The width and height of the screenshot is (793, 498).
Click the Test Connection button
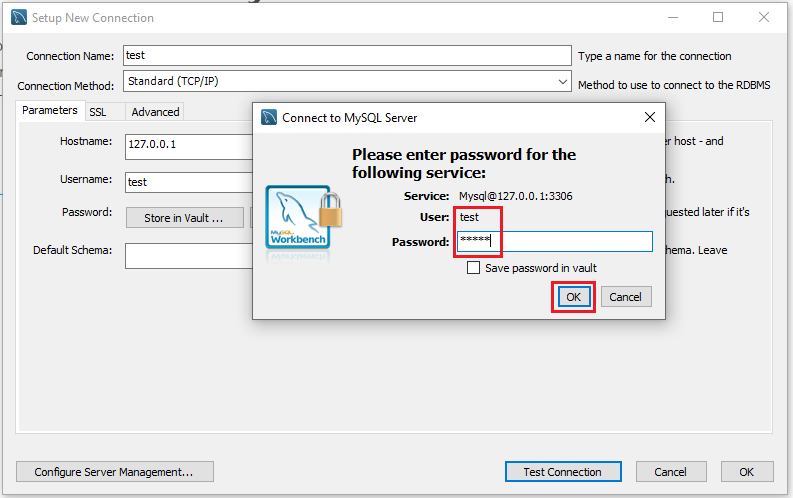pyautogui.click(x=563, y=472)
